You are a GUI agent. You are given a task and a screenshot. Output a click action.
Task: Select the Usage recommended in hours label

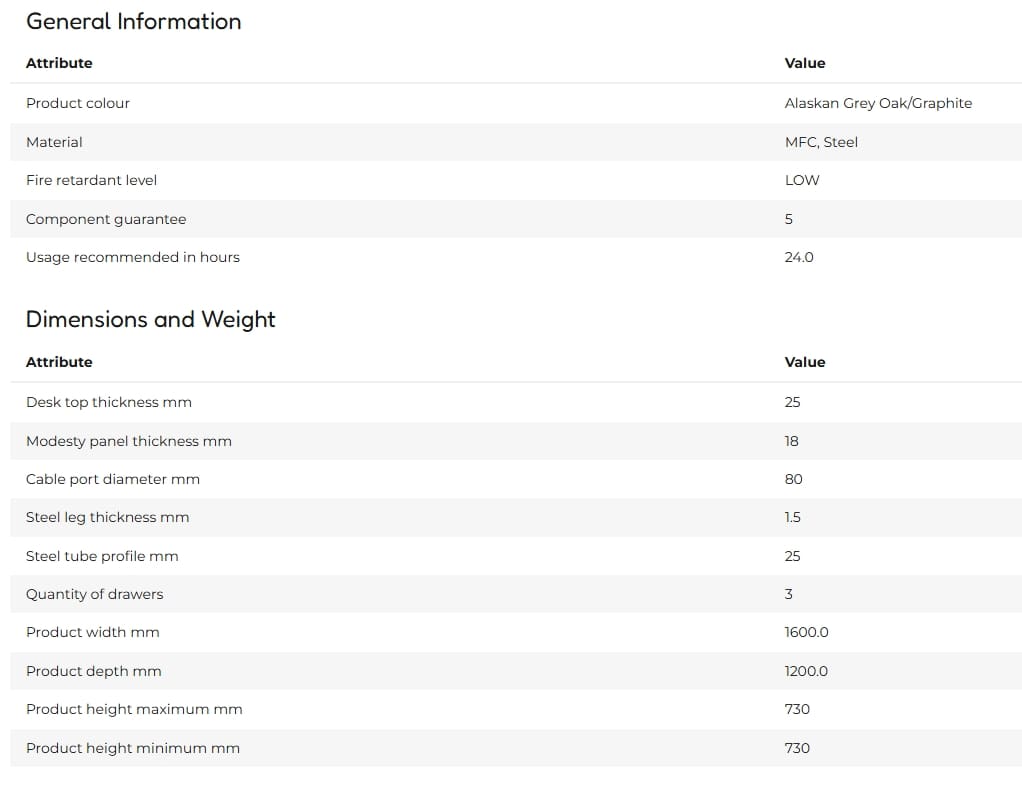coord(133,257)
